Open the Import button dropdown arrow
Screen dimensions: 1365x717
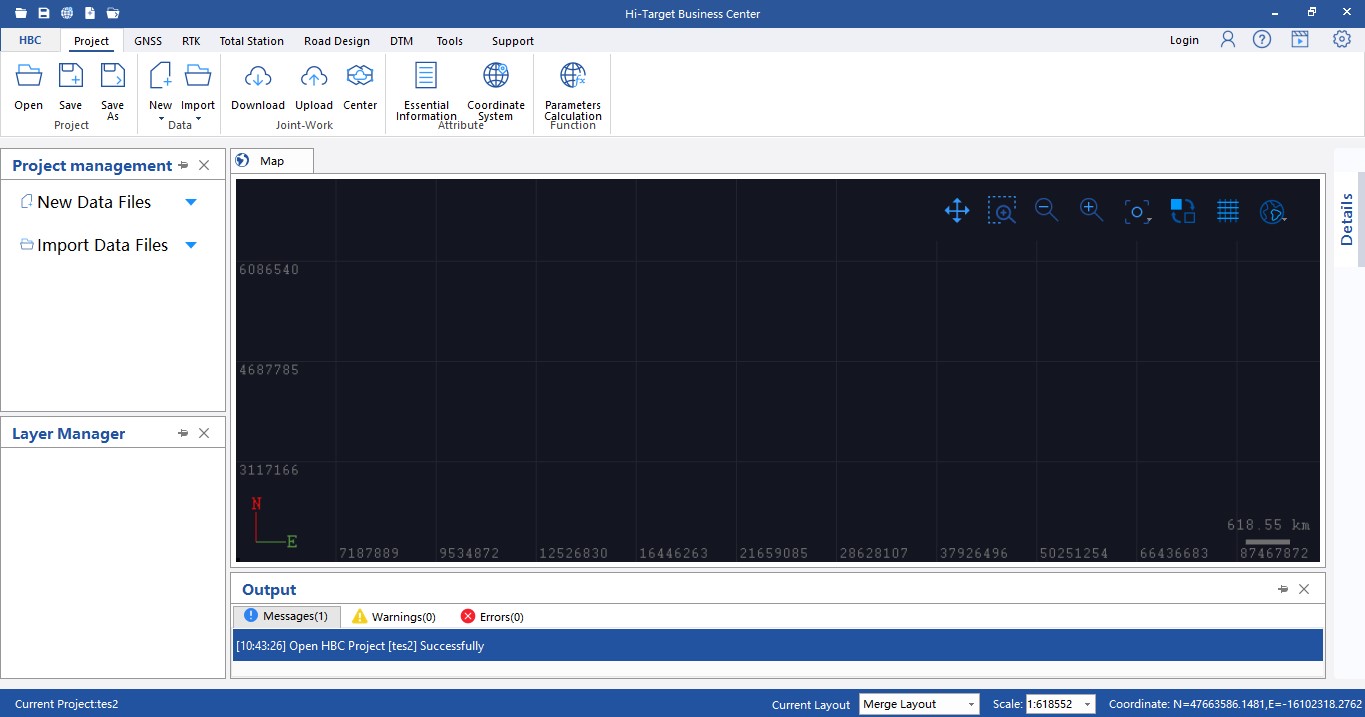[198, 119]
